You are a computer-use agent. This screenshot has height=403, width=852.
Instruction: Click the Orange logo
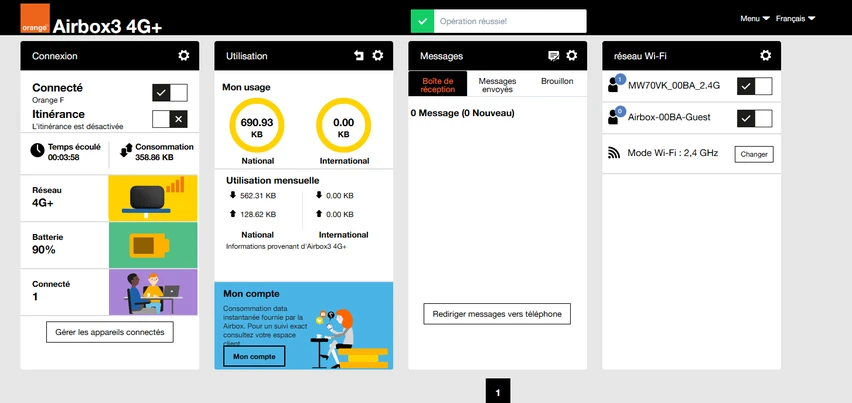pos(35,18)
